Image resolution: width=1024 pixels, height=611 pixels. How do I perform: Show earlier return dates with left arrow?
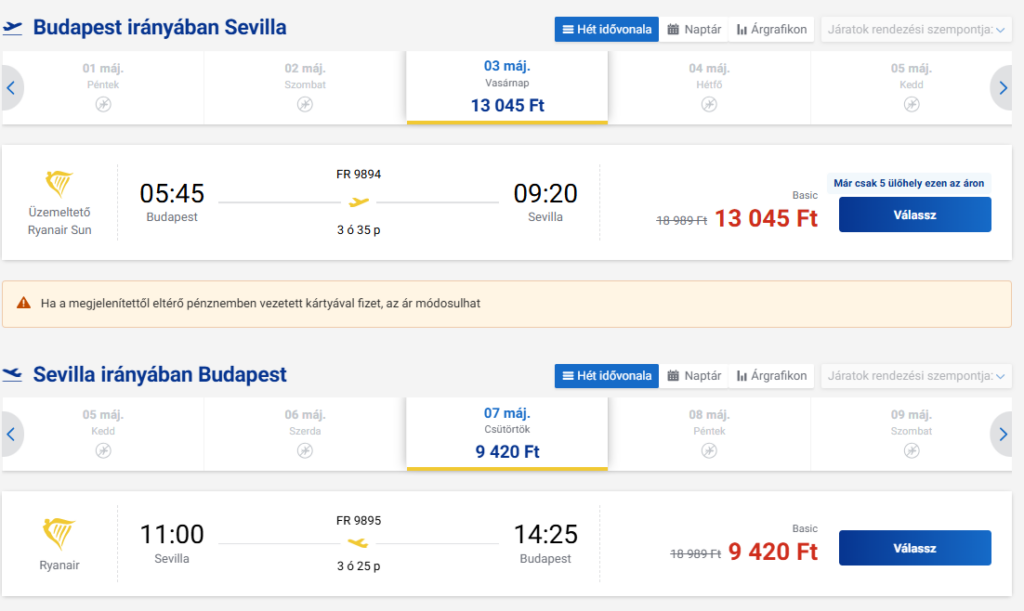pos(11,434)
